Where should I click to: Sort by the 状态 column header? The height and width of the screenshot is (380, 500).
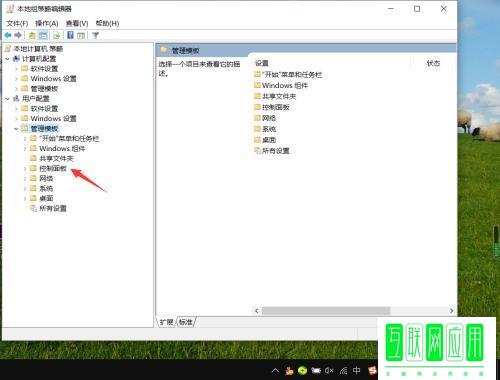(433, 63)
